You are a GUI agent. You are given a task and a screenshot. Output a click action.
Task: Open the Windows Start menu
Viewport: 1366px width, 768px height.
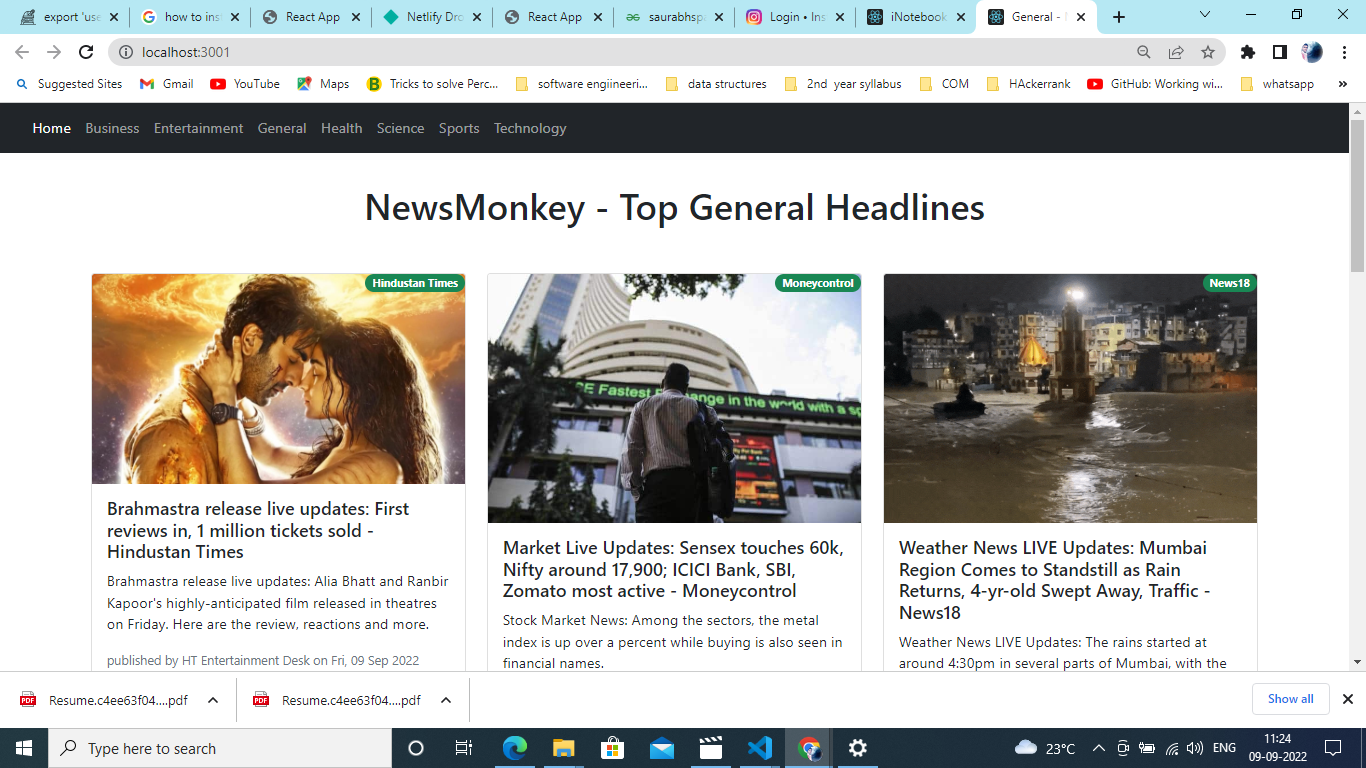point(24,748)
